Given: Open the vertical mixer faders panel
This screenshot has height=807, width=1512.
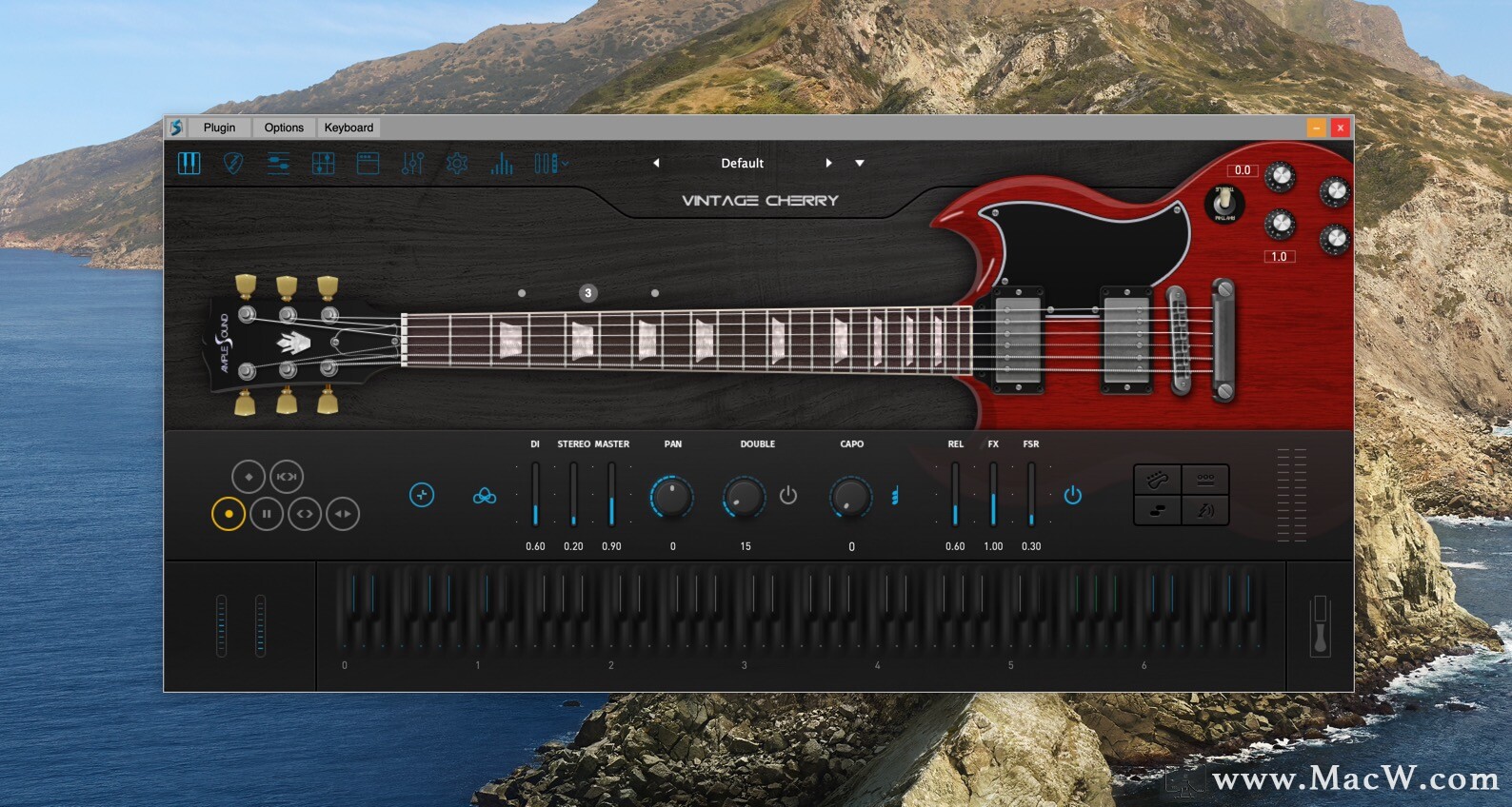Looking at the screenshot, I should coord(412,164).
